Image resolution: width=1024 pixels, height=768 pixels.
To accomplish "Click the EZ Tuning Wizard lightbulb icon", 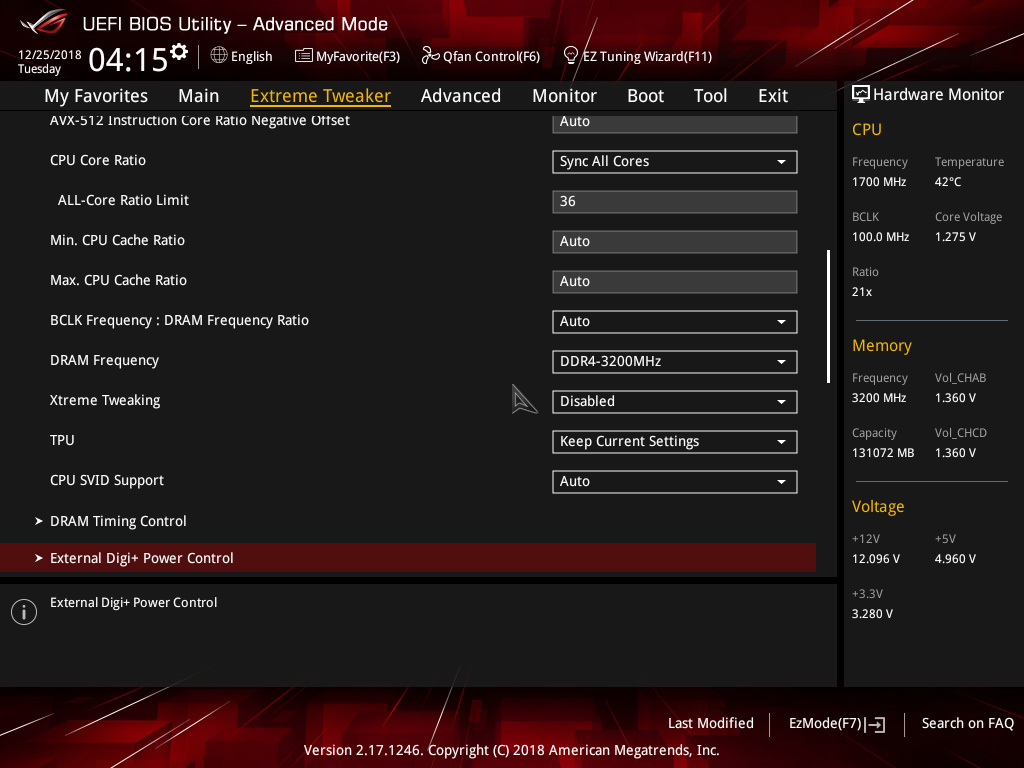I will 570,56.
